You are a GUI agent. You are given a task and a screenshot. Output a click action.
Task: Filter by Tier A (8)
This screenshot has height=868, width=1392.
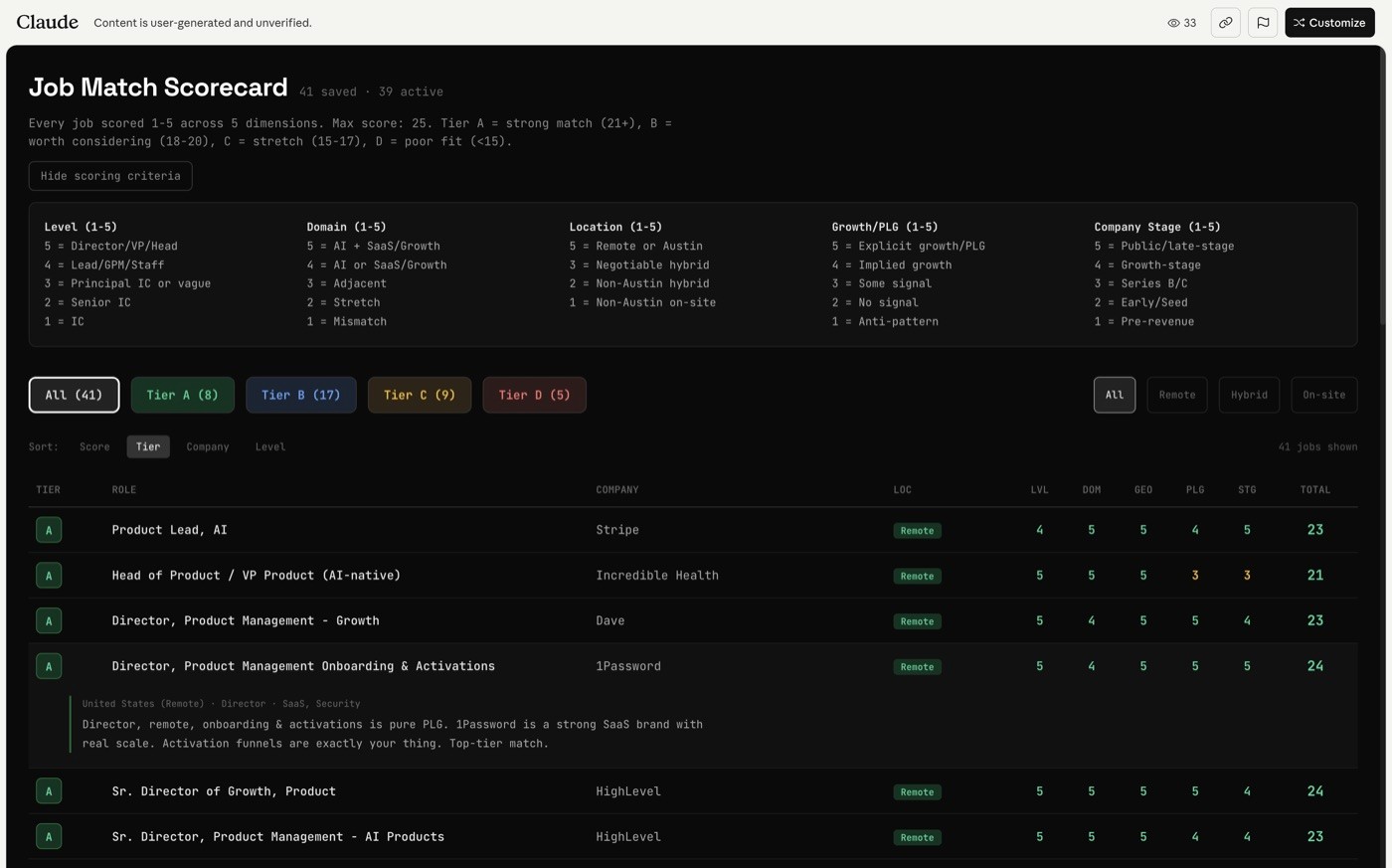pos(182,395)
